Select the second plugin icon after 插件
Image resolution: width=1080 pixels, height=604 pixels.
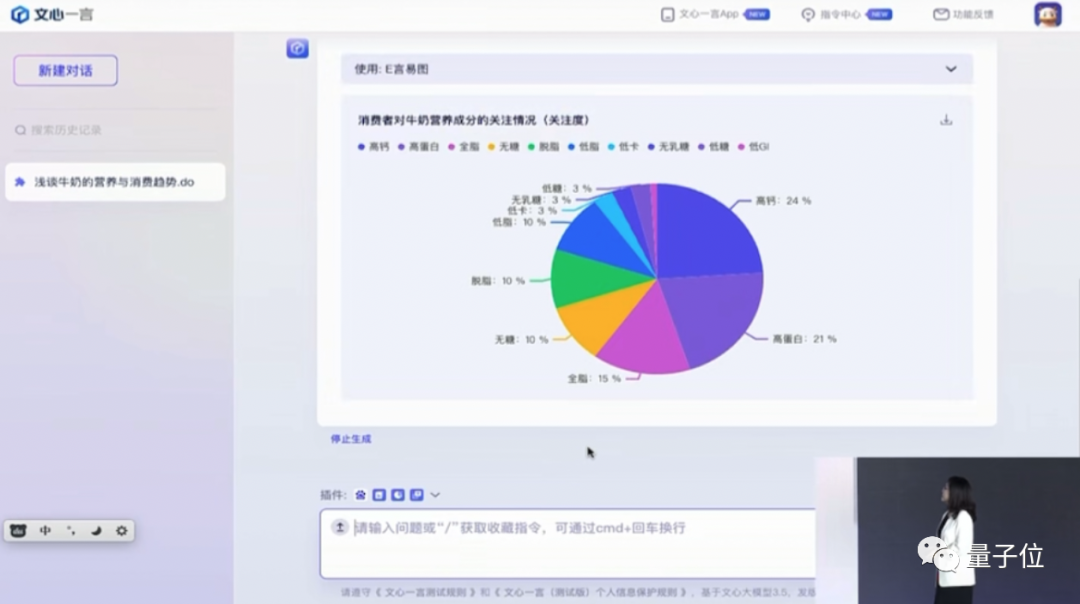coord(379,495)
